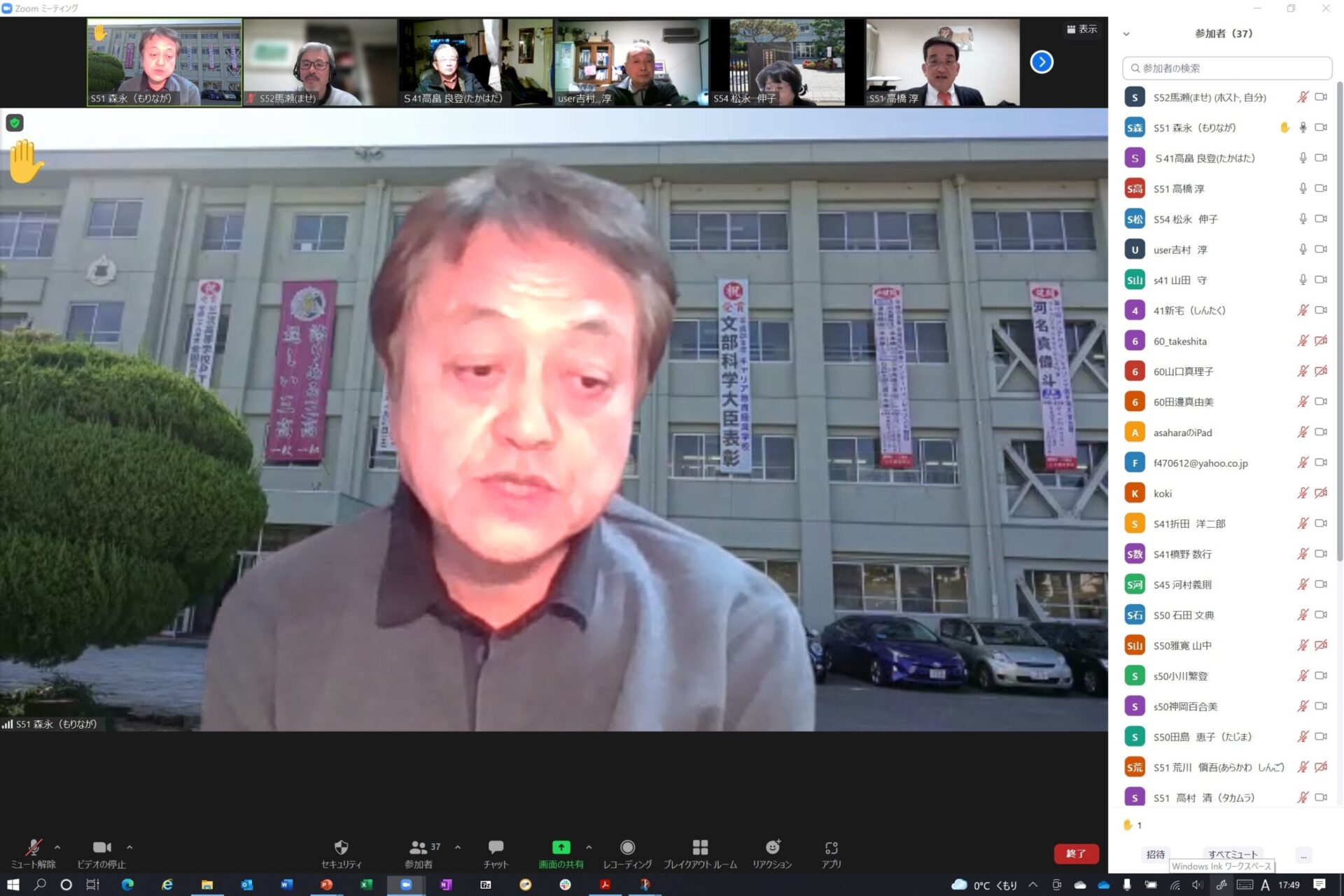Start Recording with the record icon
This screenshot has width=1344, height=896.
[627, 848]
